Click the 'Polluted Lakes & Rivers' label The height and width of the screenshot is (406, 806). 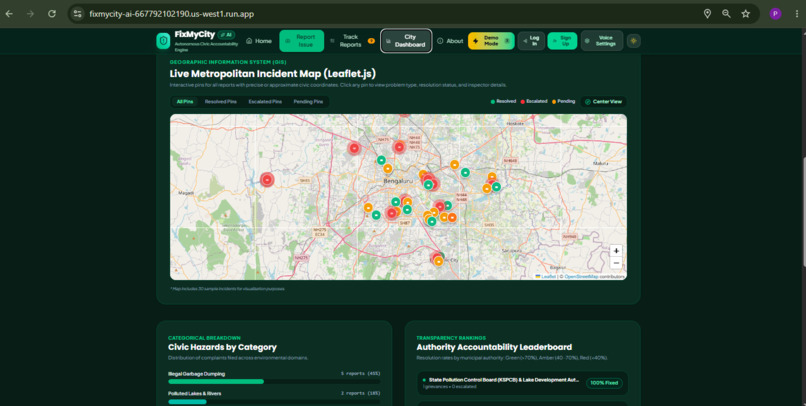(x=194, y=394)
